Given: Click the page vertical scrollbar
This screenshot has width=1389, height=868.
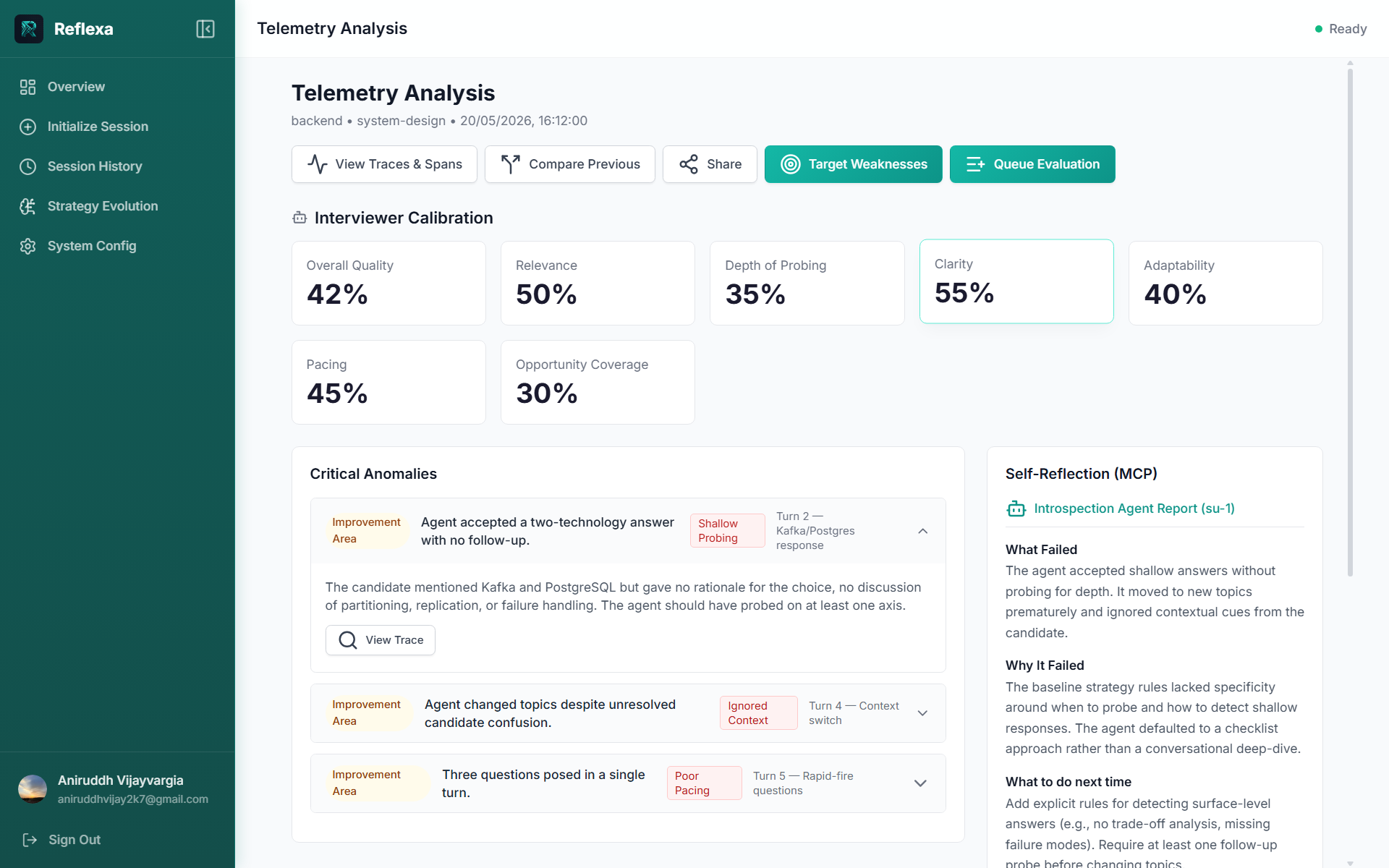Looking at the screenshot, I should pos(1350,318).
